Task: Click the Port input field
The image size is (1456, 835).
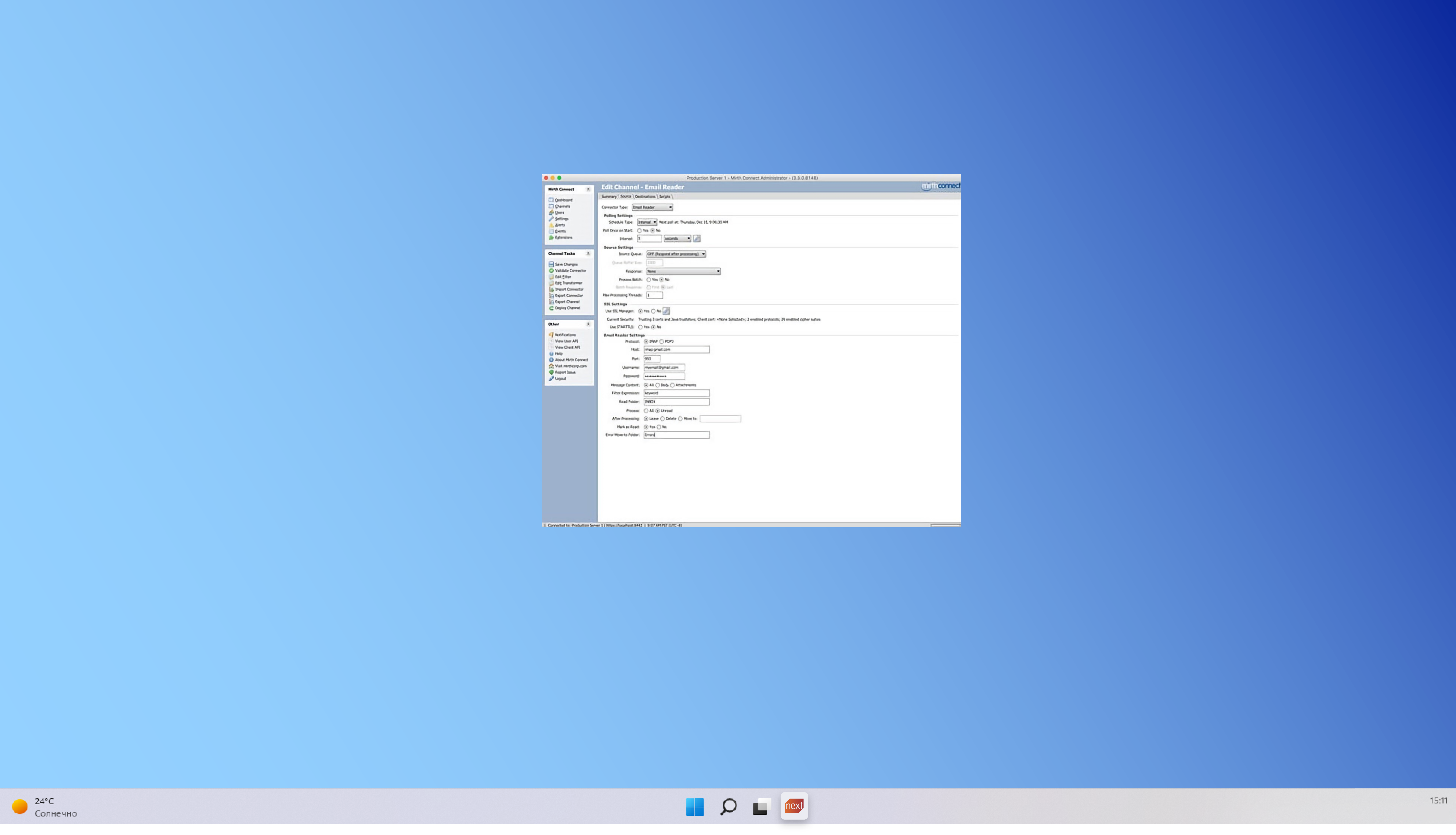Action: pyautogui.click(x=652, y=359)
